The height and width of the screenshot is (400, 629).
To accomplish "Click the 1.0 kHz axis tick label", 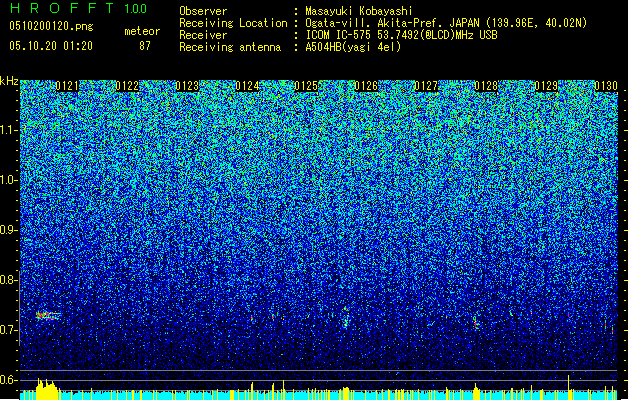I will pos(8,180).
